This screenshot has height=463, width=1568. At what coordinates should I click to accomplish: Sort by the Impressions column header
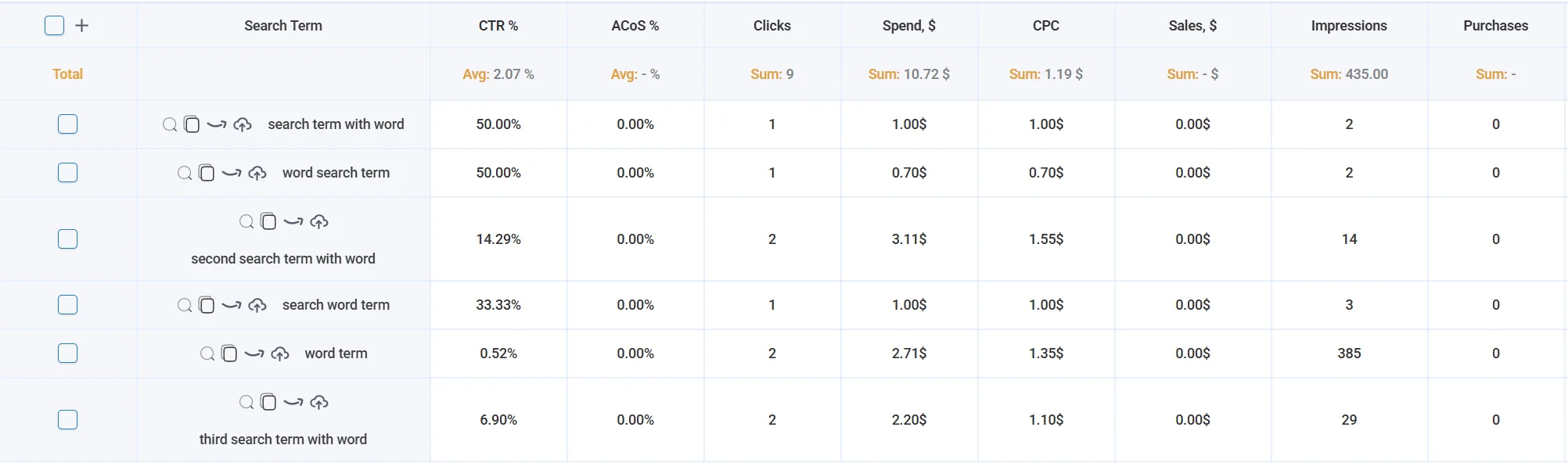1349,25
